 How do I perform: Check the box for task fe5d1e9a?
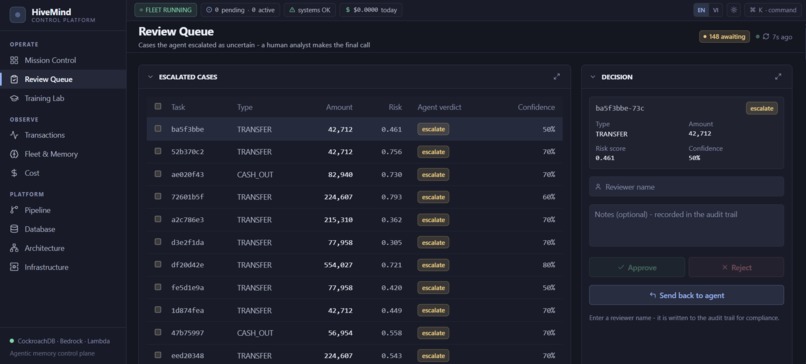pyautogui.click(x=158, y=287)
